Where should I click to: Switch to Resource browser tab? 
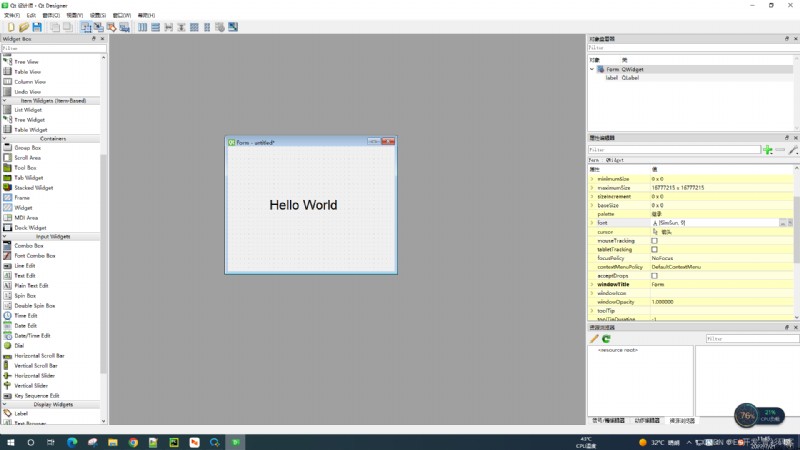682,420
